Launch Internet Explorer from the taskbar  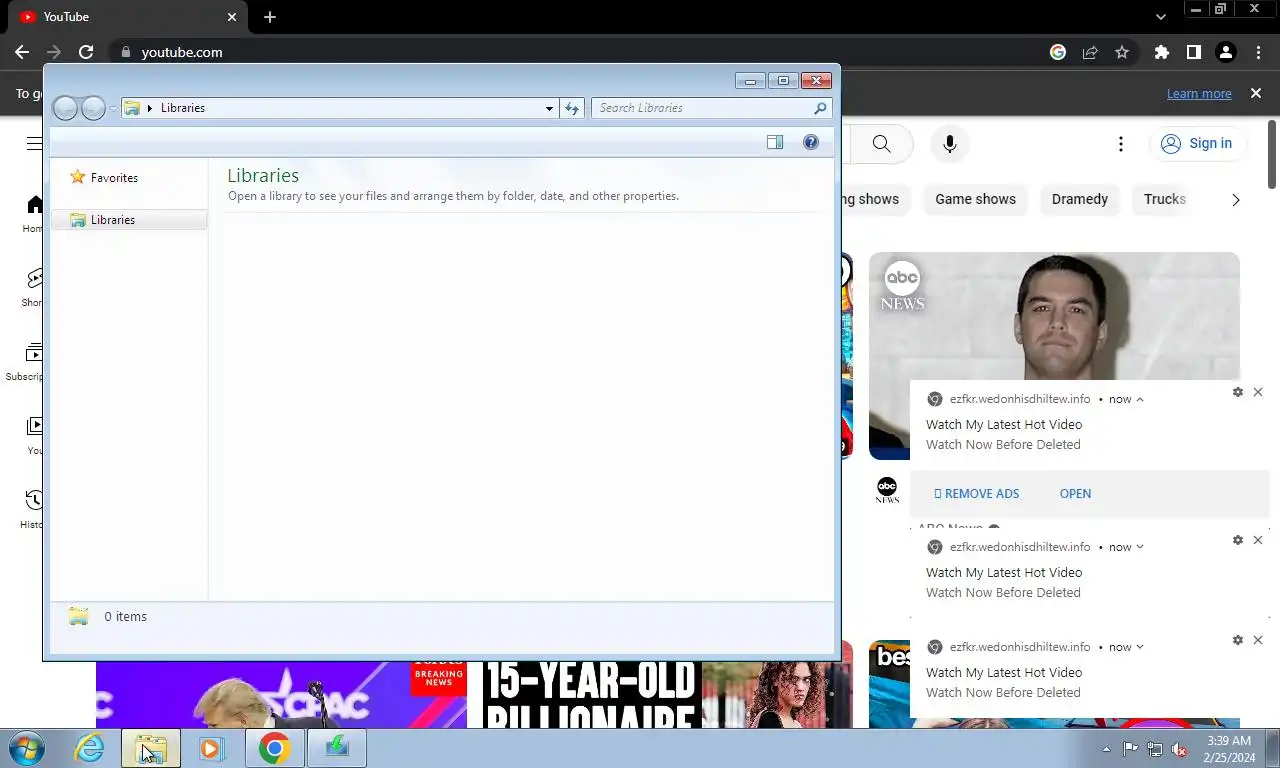click(x=89, y=748)
